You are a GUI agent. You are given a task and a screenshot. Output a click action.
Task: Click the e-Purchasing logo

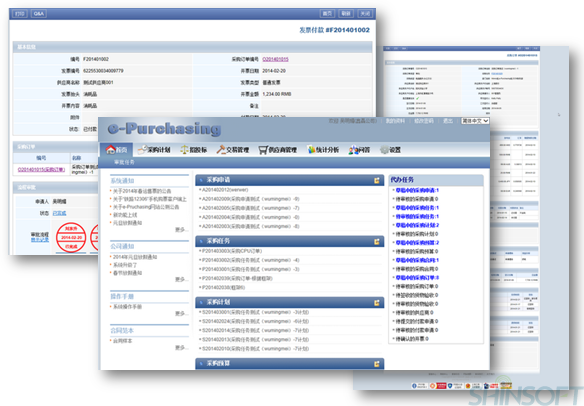click(x=164, y=129)
